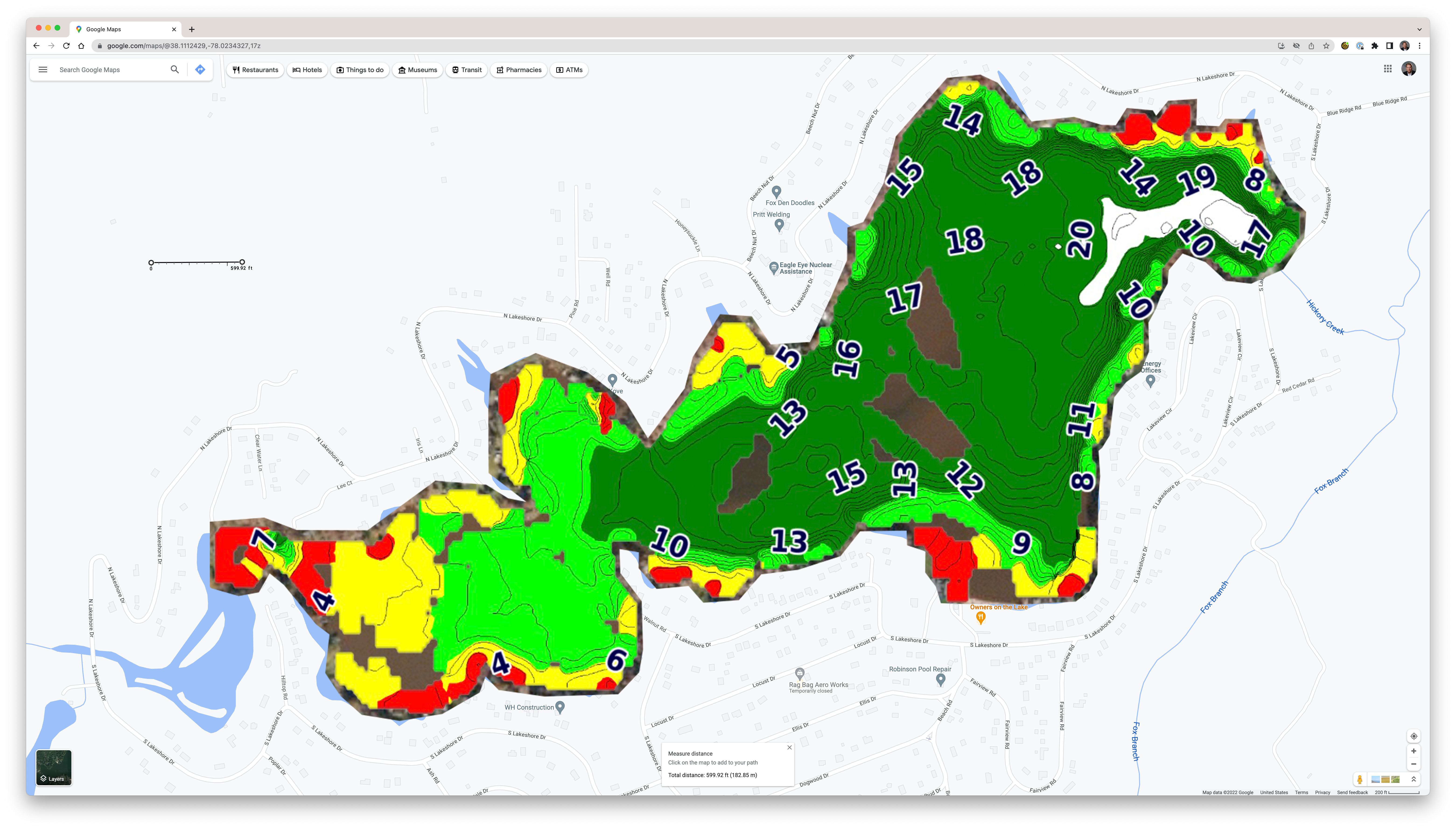Expand the imagery strip with double chevron
Screen dimensions: 1456x830
tap(1413, 779)
